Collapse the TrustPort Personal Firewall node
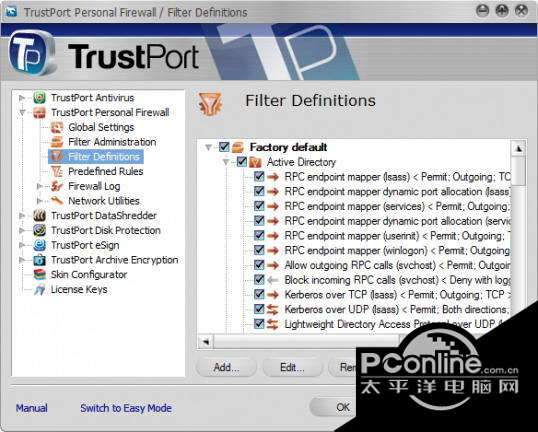Viewport: 538px width, 432px height. [x=22, y=113]
